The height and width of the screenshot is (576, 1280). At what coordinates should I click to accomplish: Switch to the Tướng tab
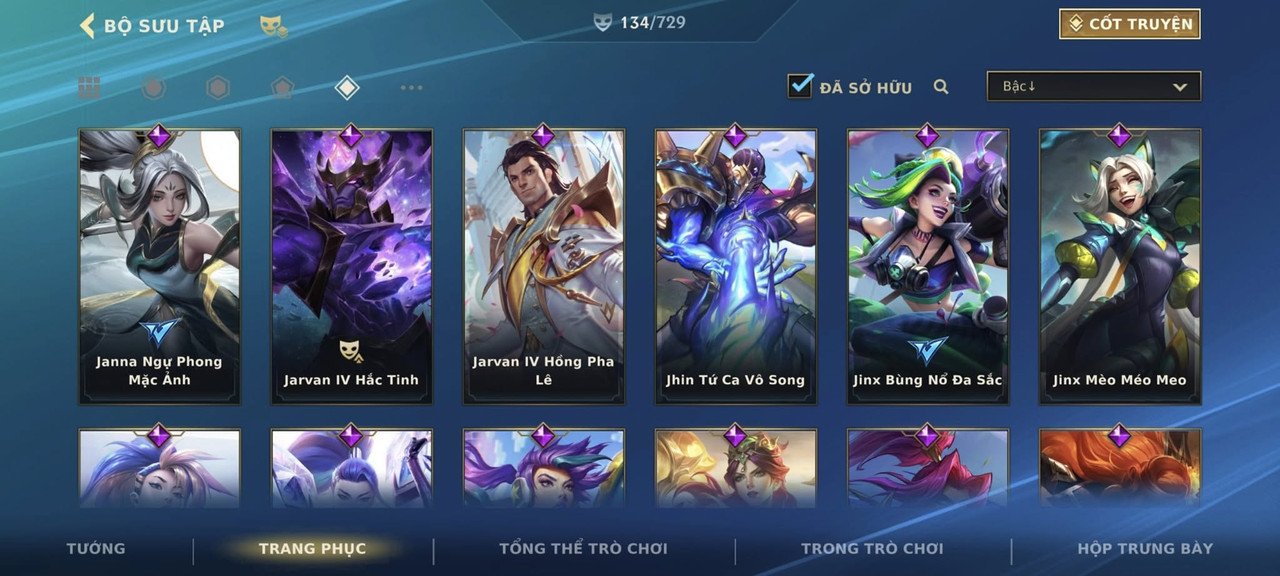[x=96, y=548]
